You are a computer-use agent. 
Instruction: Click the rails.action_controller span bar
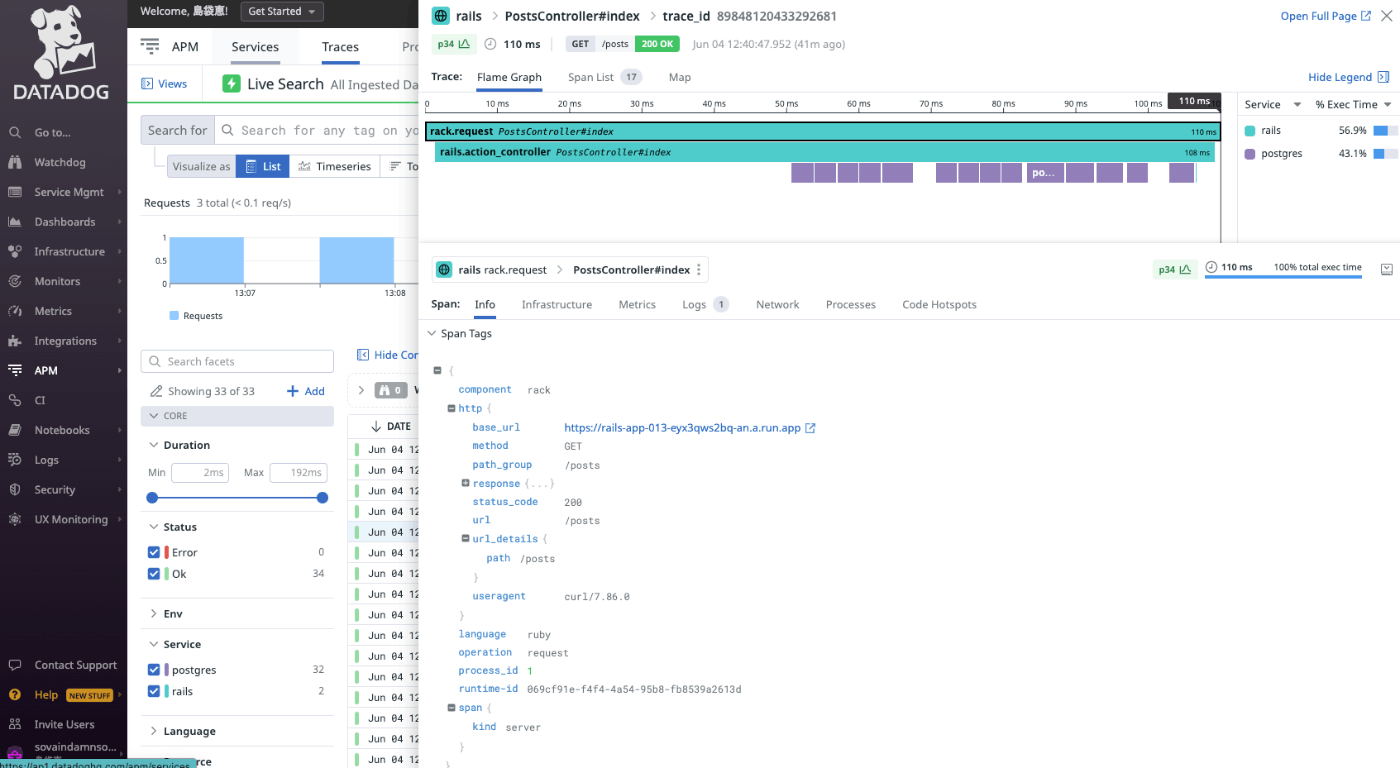pos(825,152)
